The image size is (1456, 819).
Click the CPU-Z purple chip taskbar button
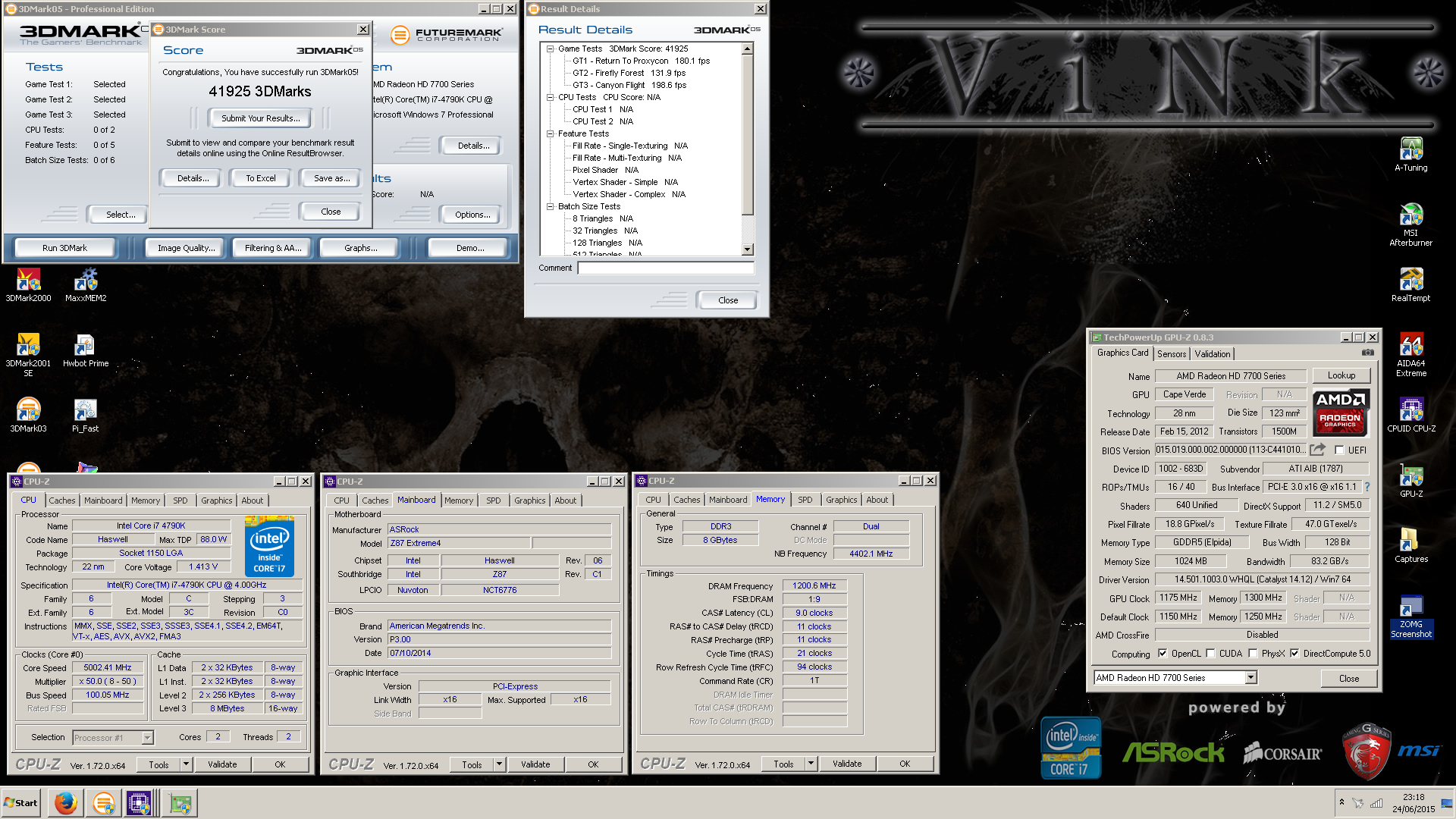140,802
